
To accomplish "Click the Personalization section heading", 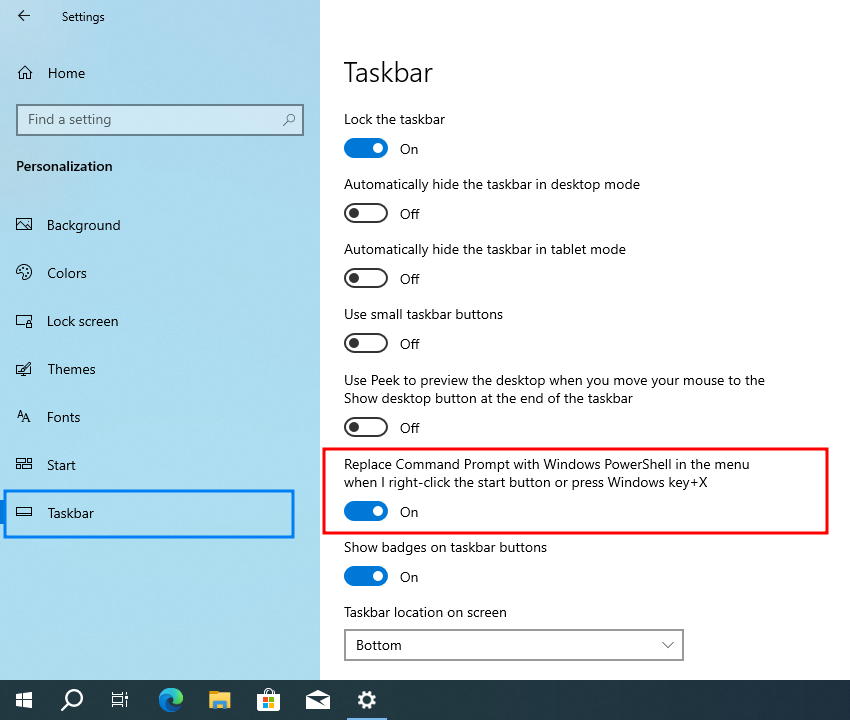I will click(64, 166).
